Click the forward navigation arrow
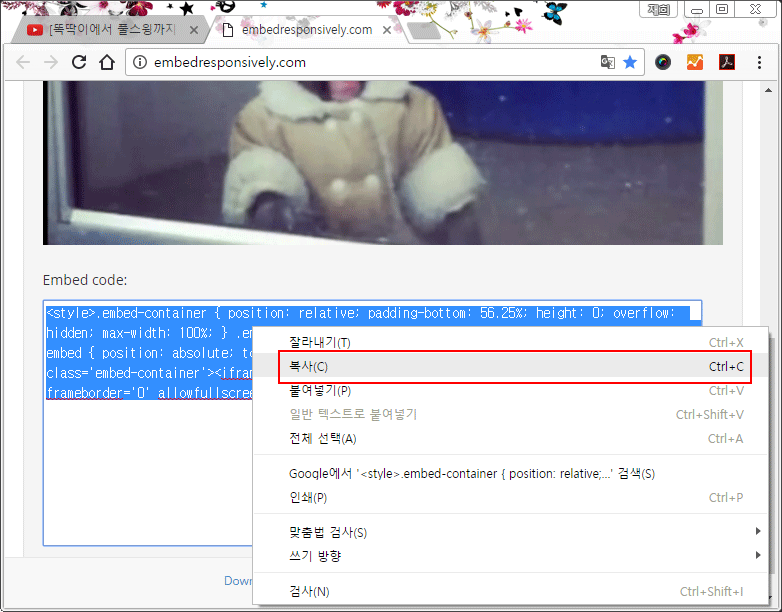Image resolution: width=782 pixels, height=612 pixels. click(x=51, y=62)
